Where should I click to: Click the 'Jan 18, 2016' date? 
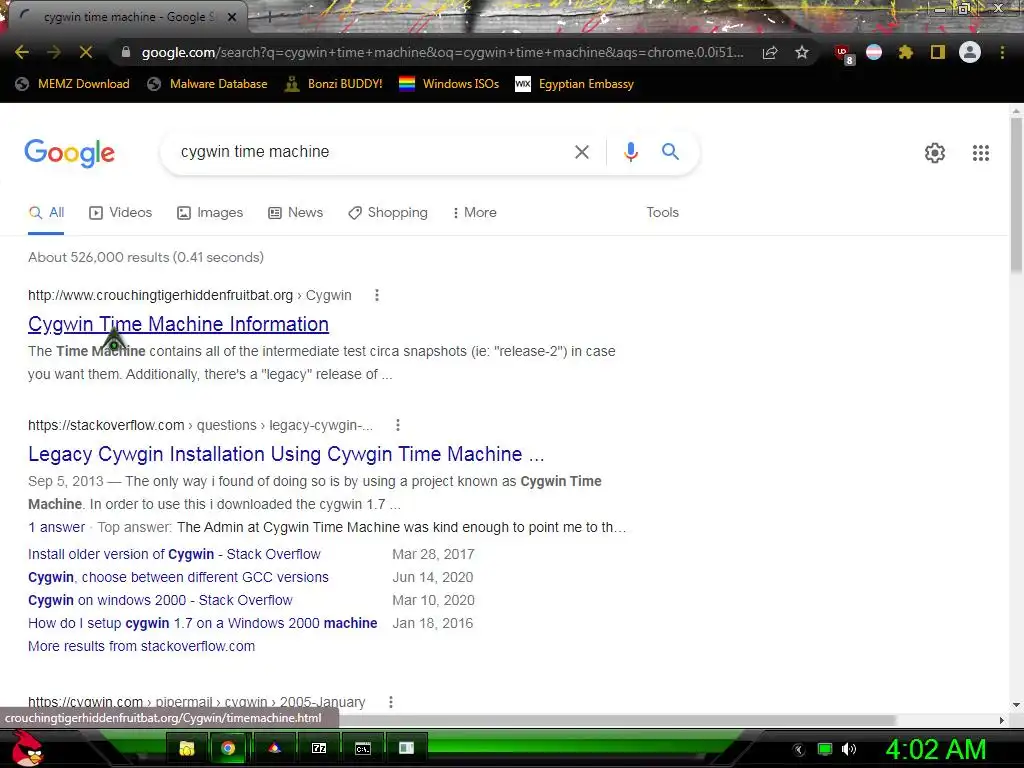coord(432,623)
